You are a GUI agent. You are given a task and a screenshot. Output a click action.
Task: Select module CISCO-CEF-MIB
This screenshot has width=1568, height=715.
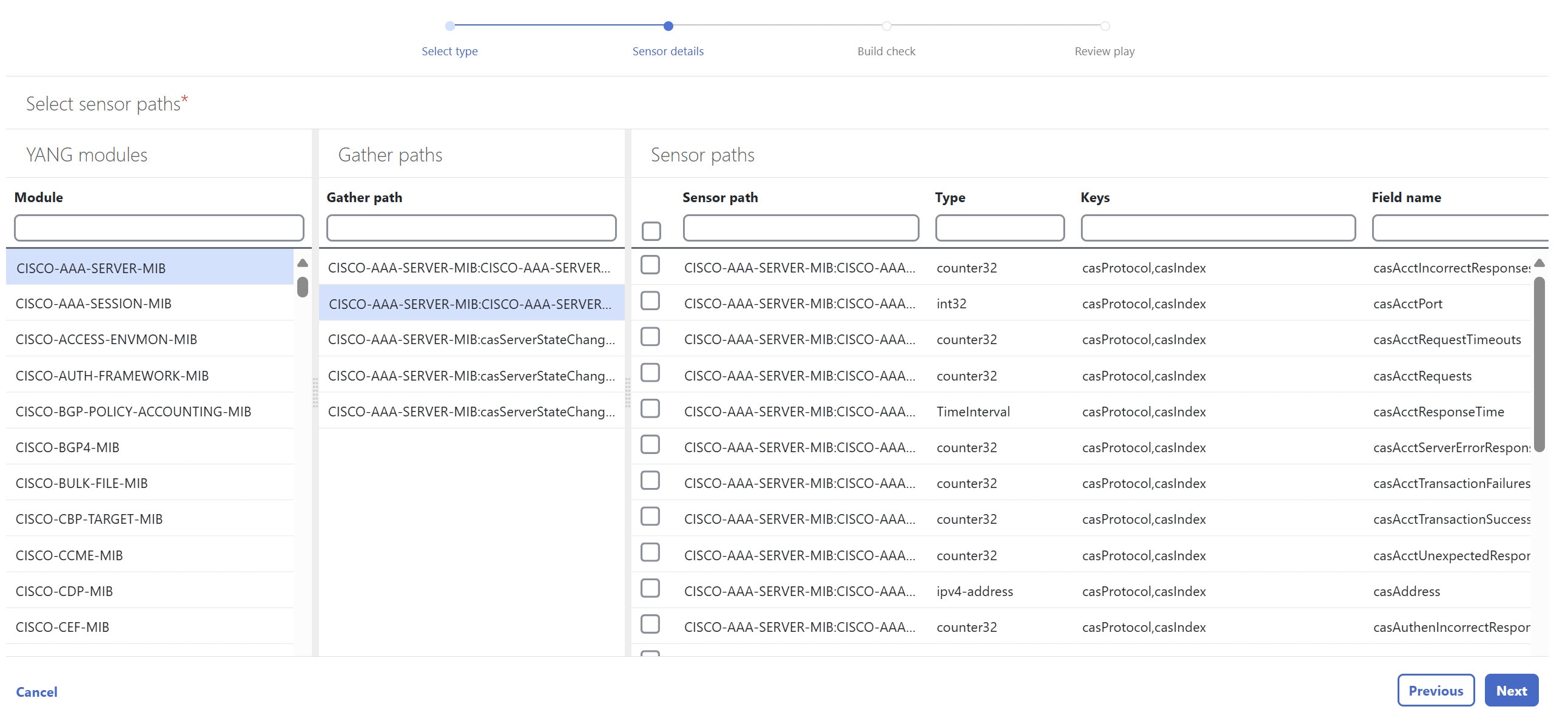[150, 628]
